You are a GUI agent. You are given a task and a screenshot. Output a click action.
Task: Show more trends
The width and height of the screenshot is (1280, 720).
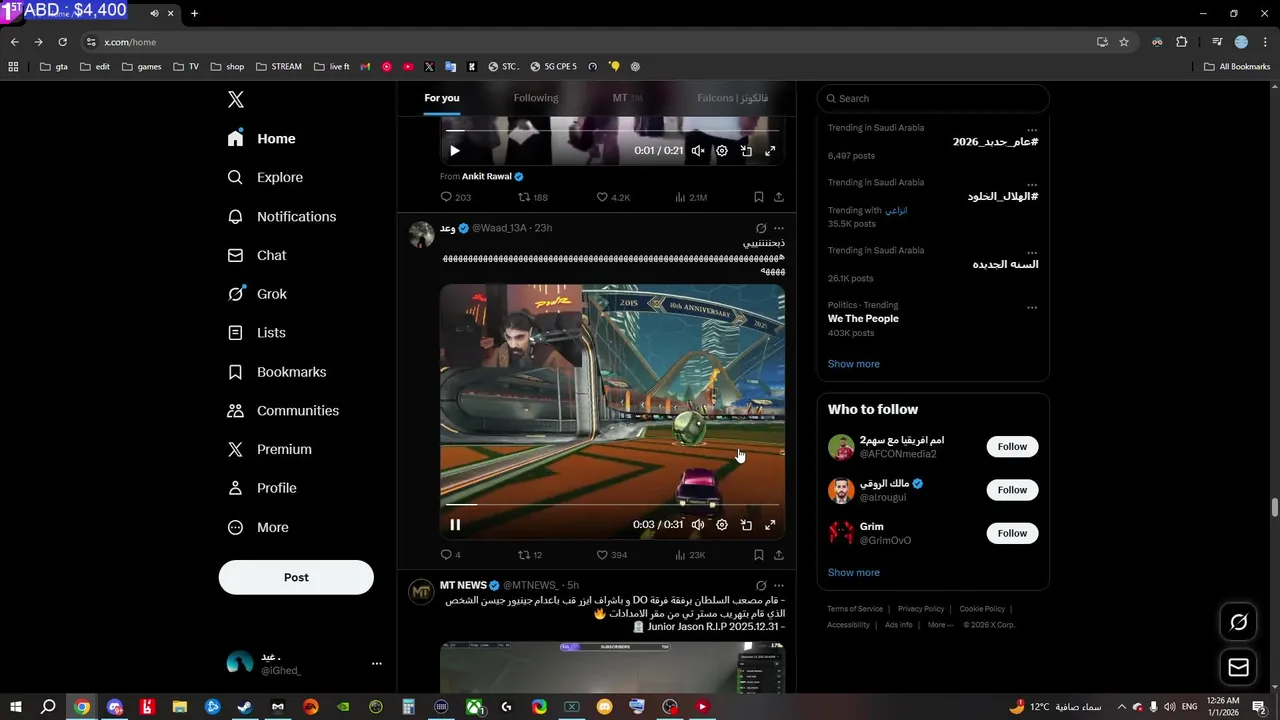[x=854, y=364]
